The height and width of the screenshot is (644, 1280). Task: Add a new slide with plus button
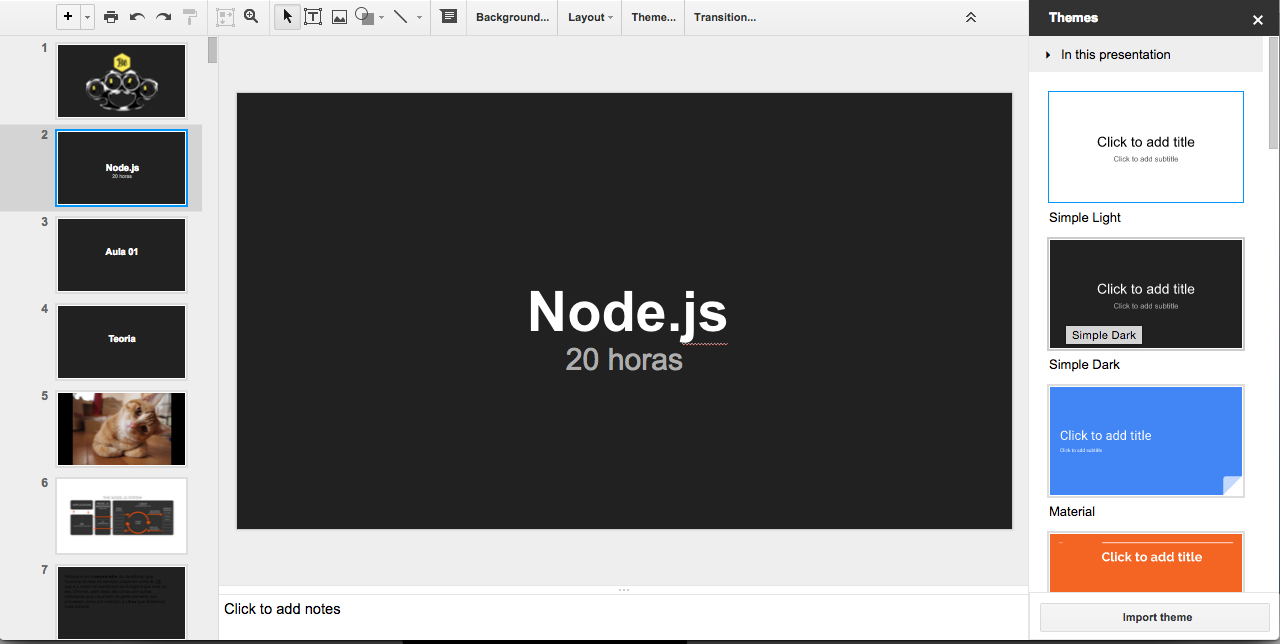68,17
